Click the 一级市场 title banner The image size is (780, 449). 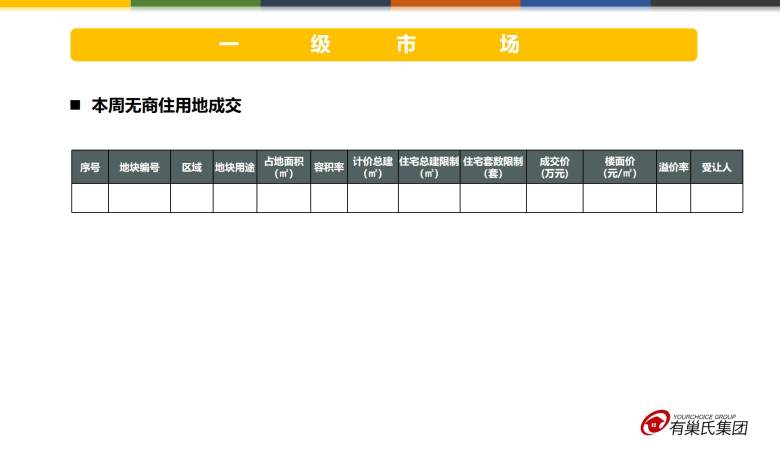384,45
